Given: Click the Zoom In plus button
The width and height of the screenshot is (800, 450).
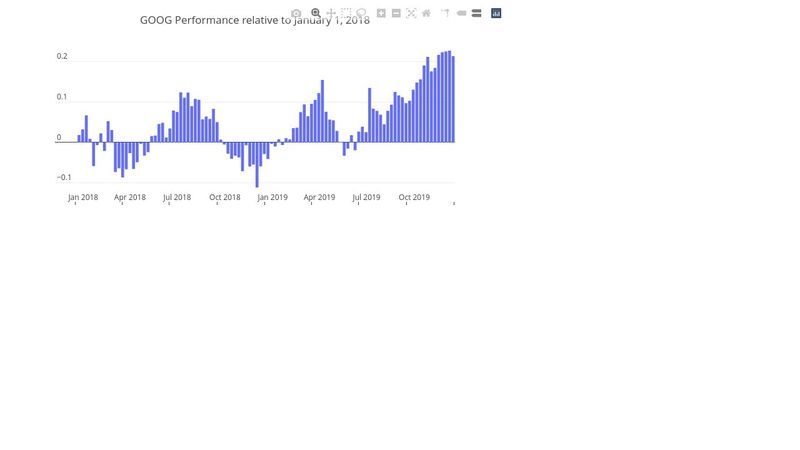Looking at the screenshot, I should click(x=381, y=13).
